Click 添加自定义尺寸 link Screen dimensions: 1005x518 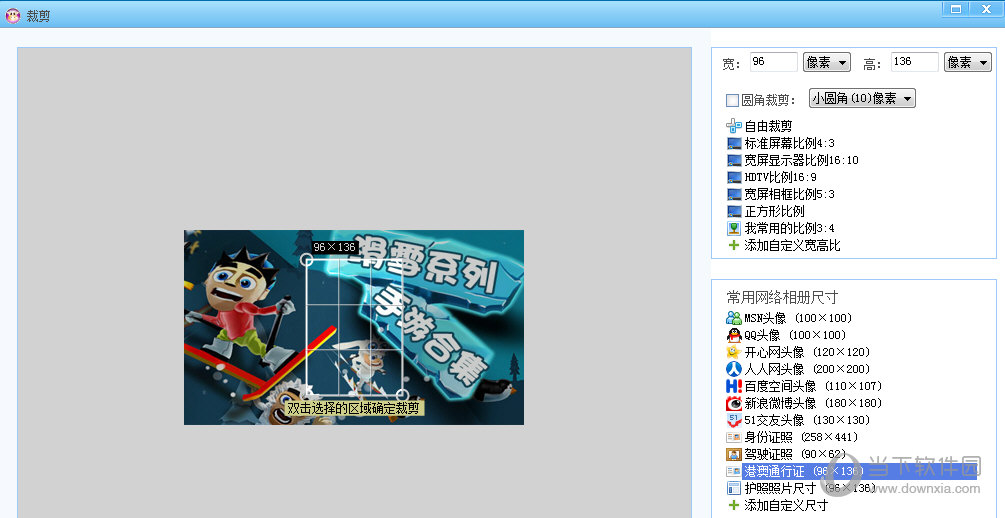pos(786,505)
